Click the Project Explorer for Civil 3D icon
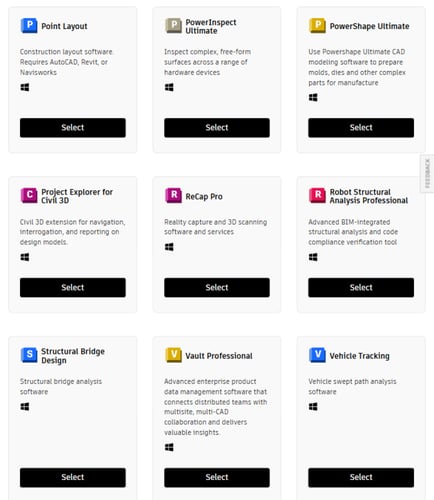The image size is (434, 500). click(29, 195)
